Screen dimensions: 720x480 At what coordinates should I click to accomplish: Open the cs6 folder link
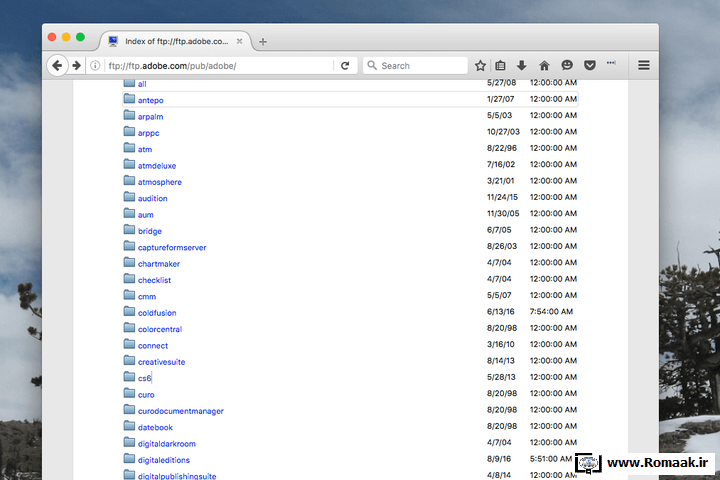tap(145, 378)
